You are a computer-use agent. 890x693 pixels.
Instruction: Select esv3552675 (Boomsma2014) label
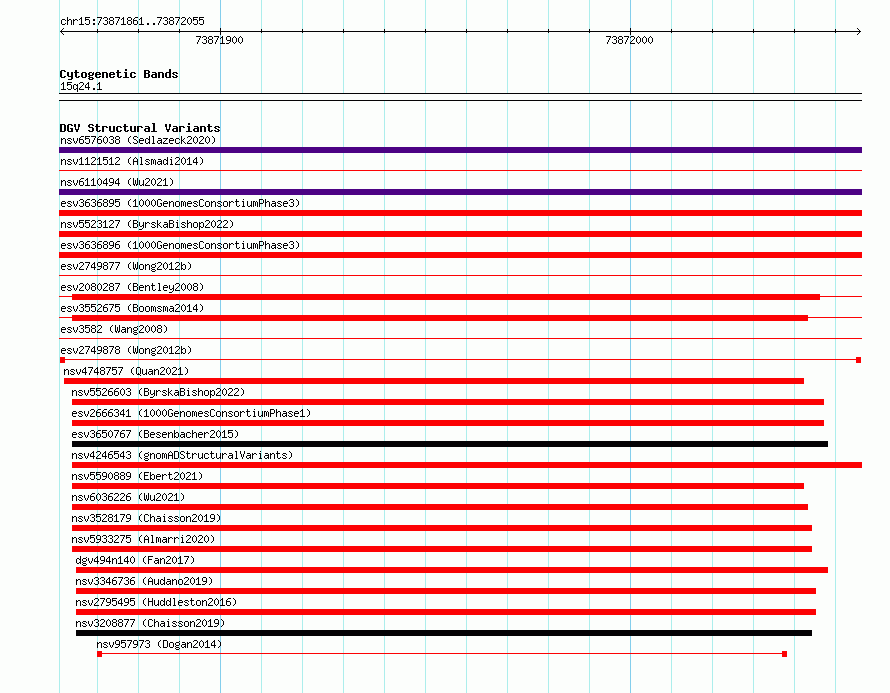[132, 308]
